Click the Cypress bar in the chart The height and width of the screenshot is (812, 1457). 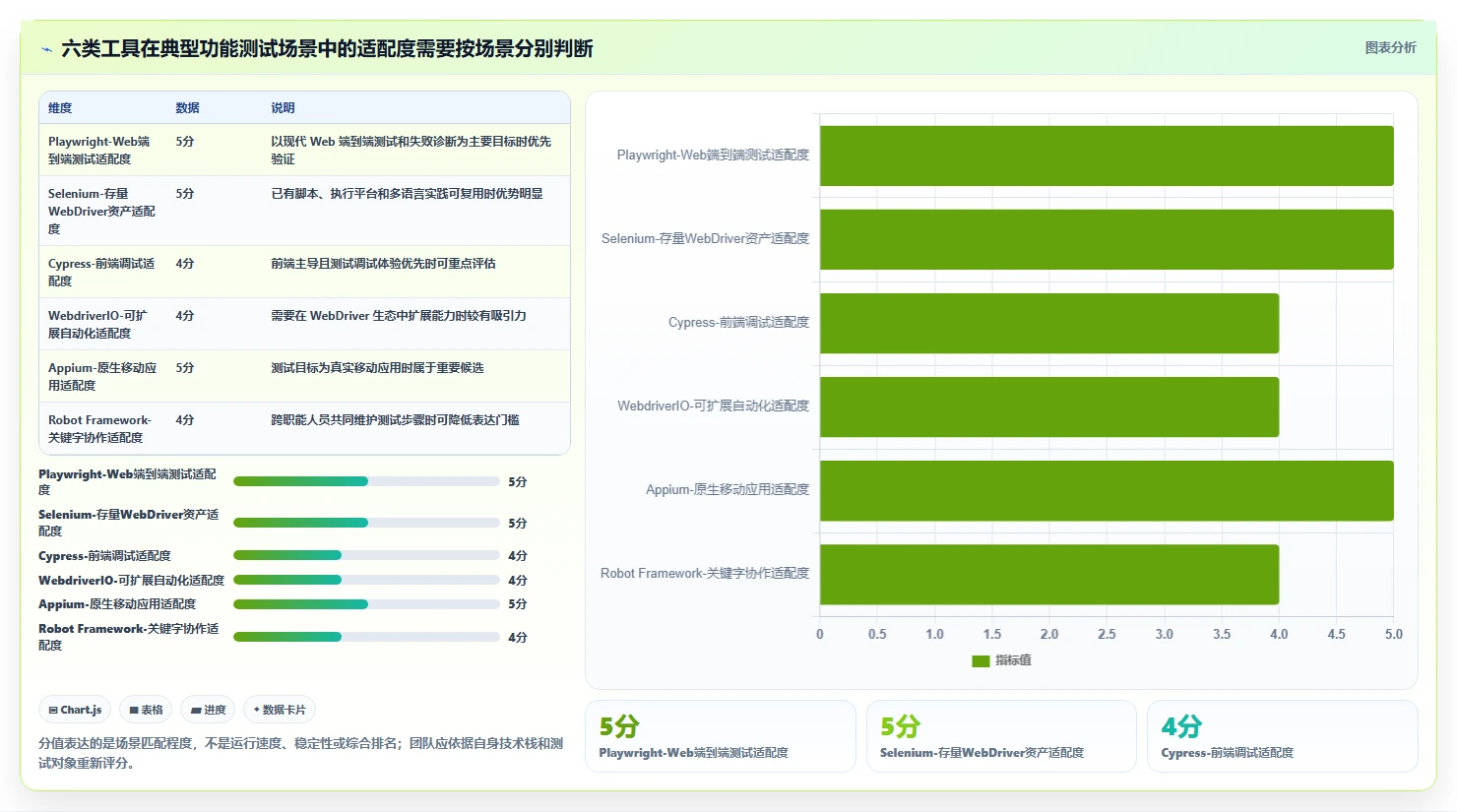coord(1049,323)
